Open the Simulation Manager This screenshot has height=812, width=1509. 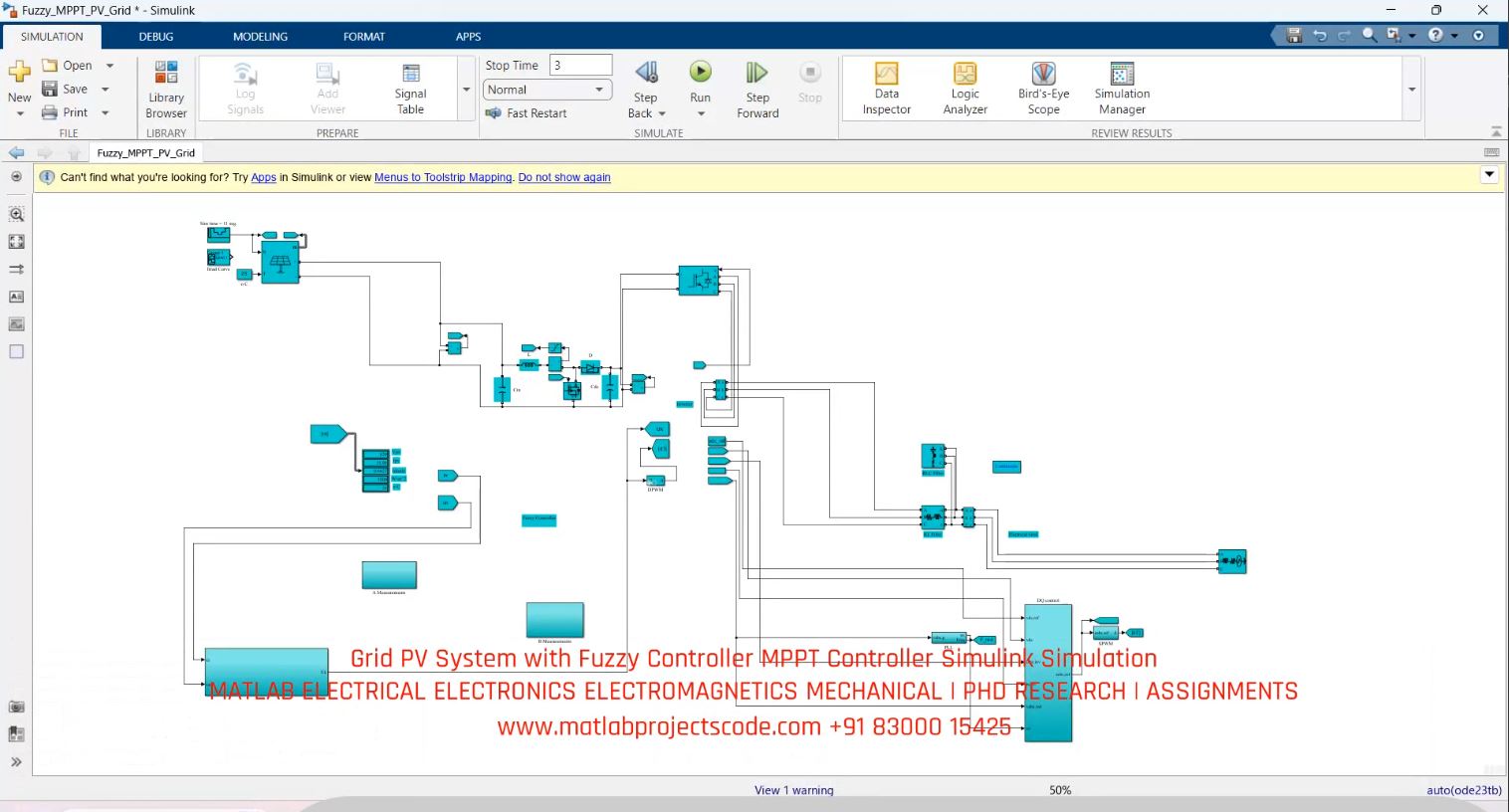coord(1122,89)
